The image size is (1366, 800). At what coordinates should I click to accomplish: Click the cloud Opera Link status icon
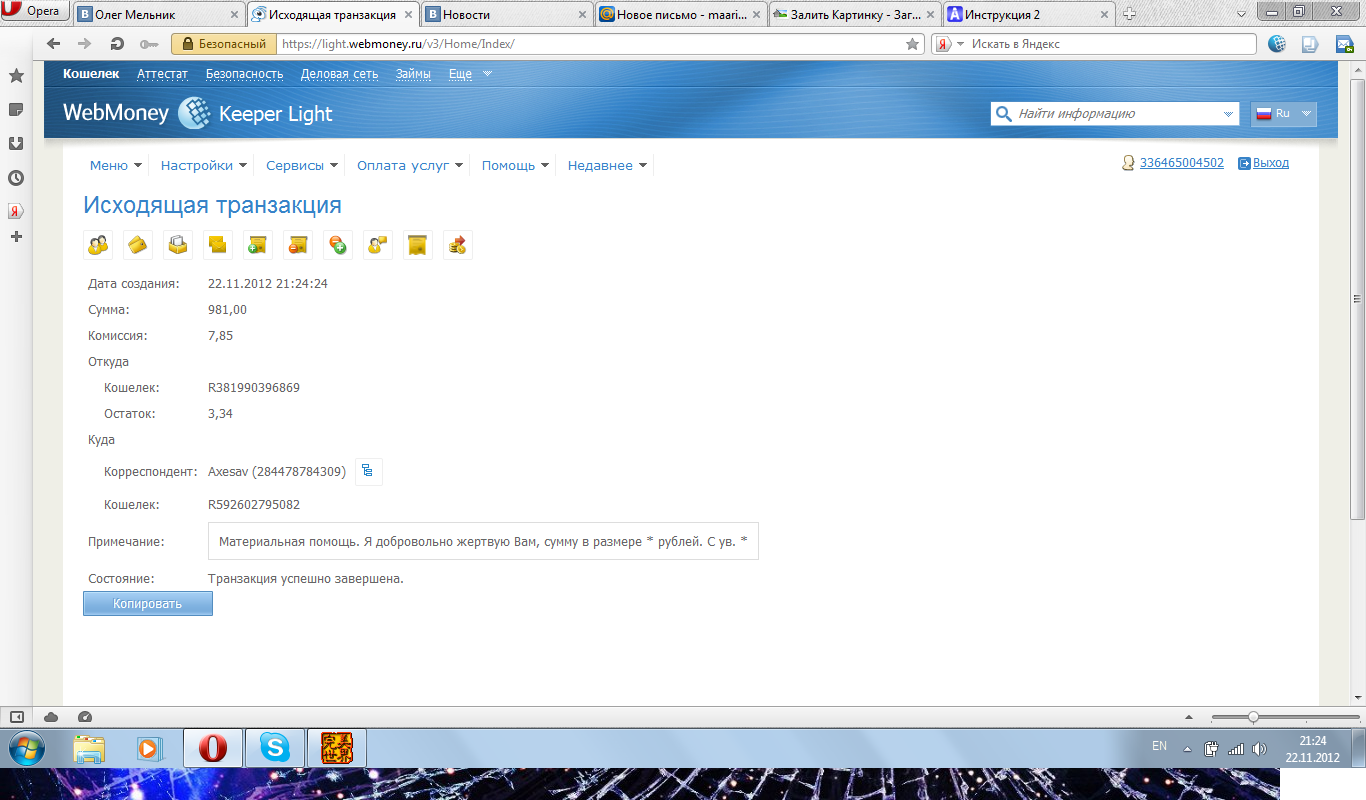point(51,717)
